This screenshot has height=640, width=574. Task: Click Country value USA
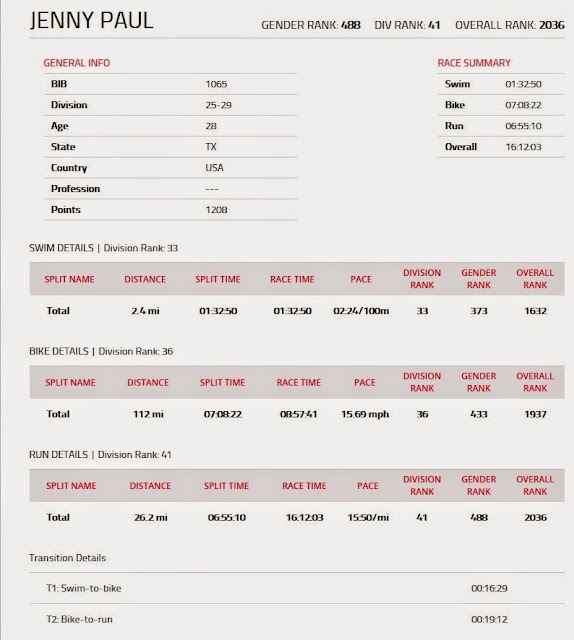[x=214, y=168]
